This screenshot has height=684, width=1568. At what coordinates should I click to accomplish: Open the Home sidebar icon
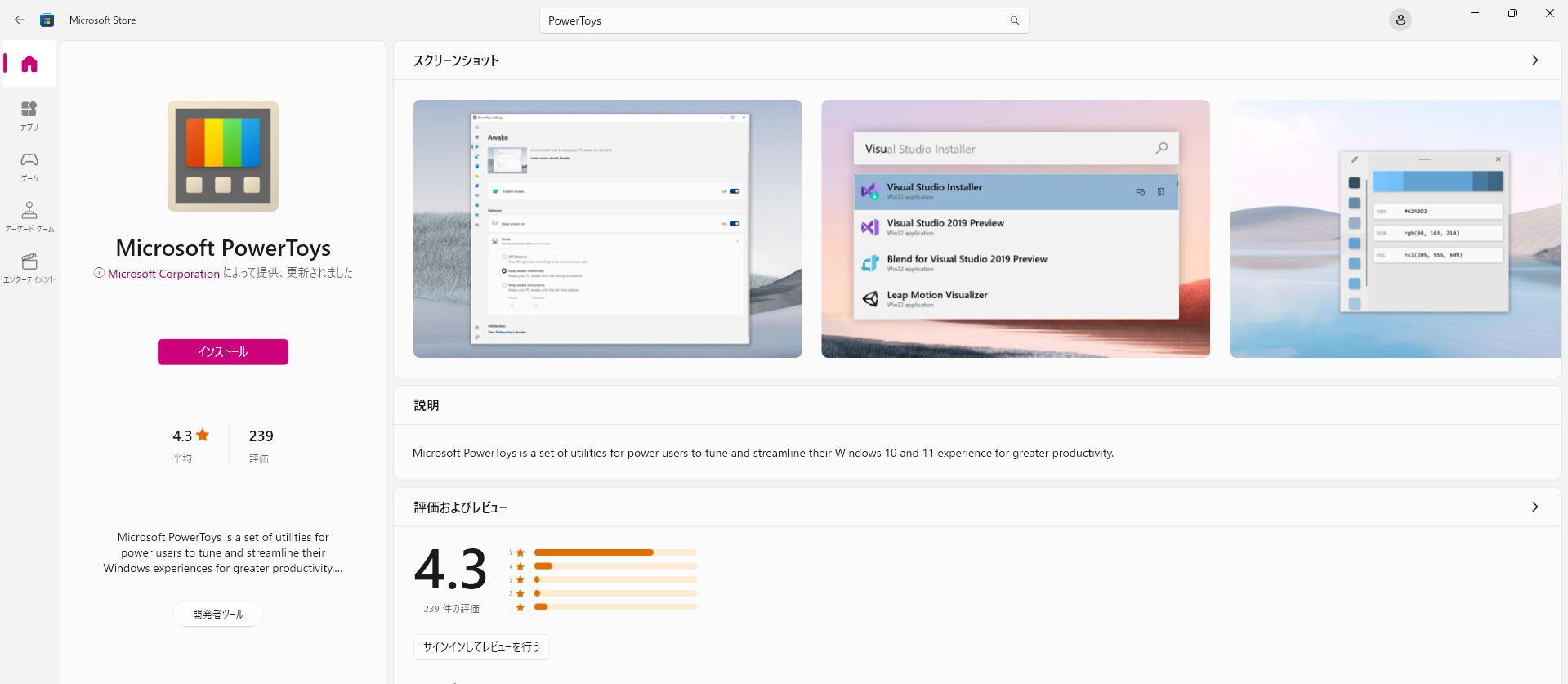tap(29, 64)
